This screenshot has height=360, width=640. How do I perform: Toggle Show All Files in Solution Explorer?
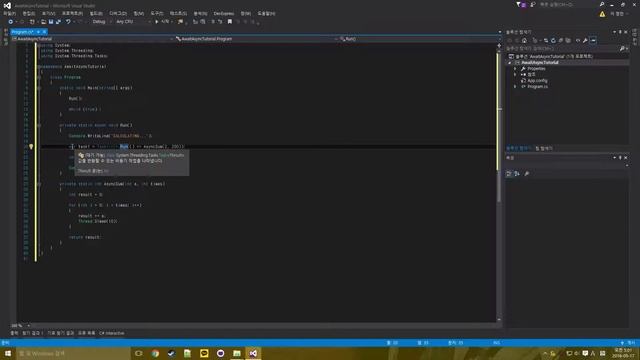click(x=568, y=40)
